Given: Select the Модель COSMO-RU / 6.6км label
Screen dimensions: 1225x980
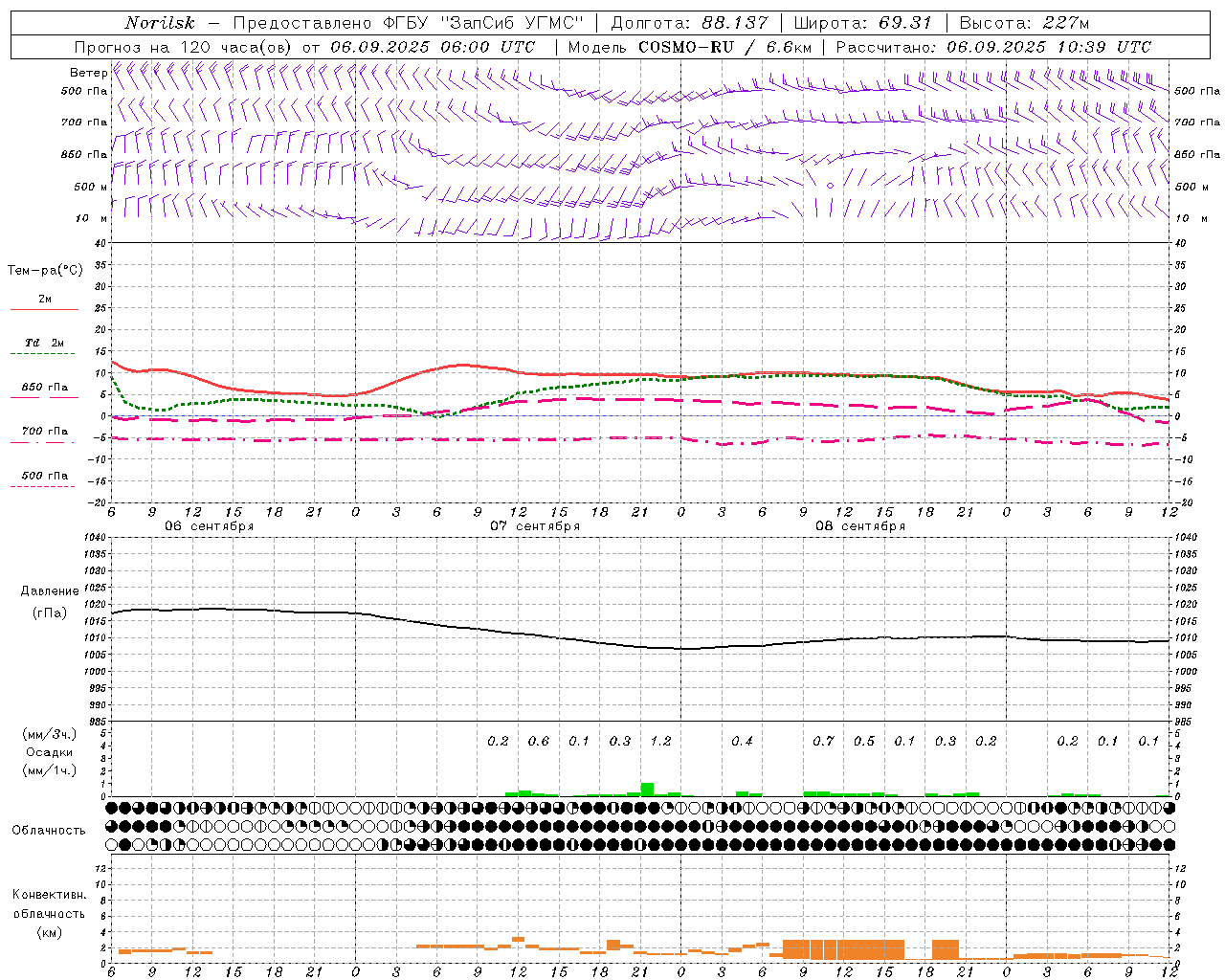Looking at the screenshot, I should 689,47.
